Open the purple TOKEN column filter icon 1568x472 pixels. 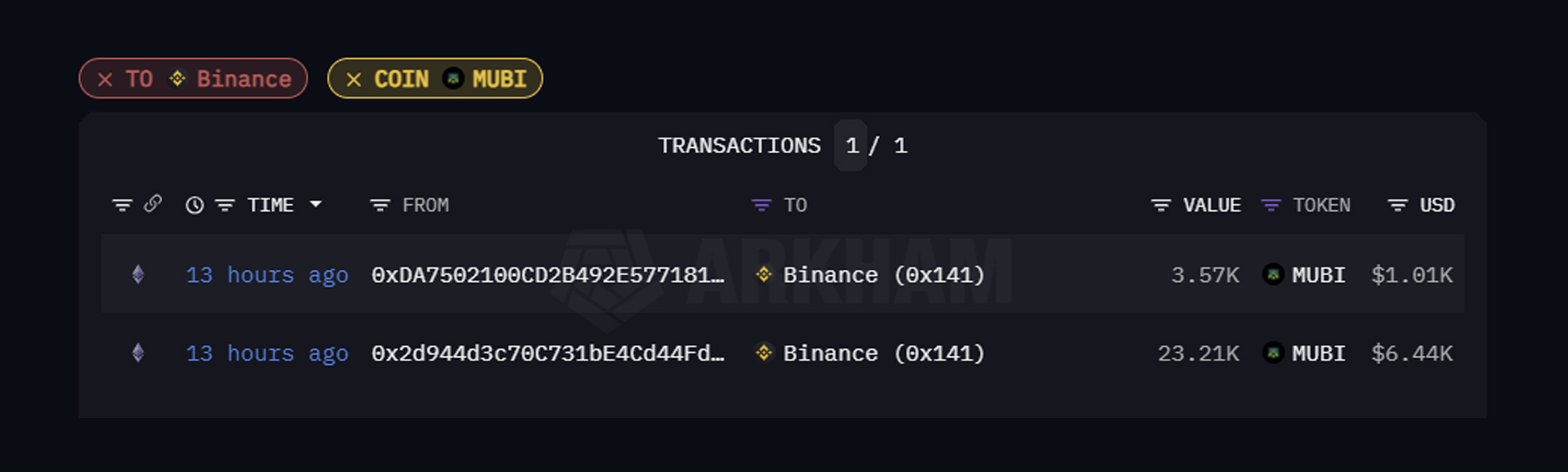pyautogui.click(x=1271, y=206)
